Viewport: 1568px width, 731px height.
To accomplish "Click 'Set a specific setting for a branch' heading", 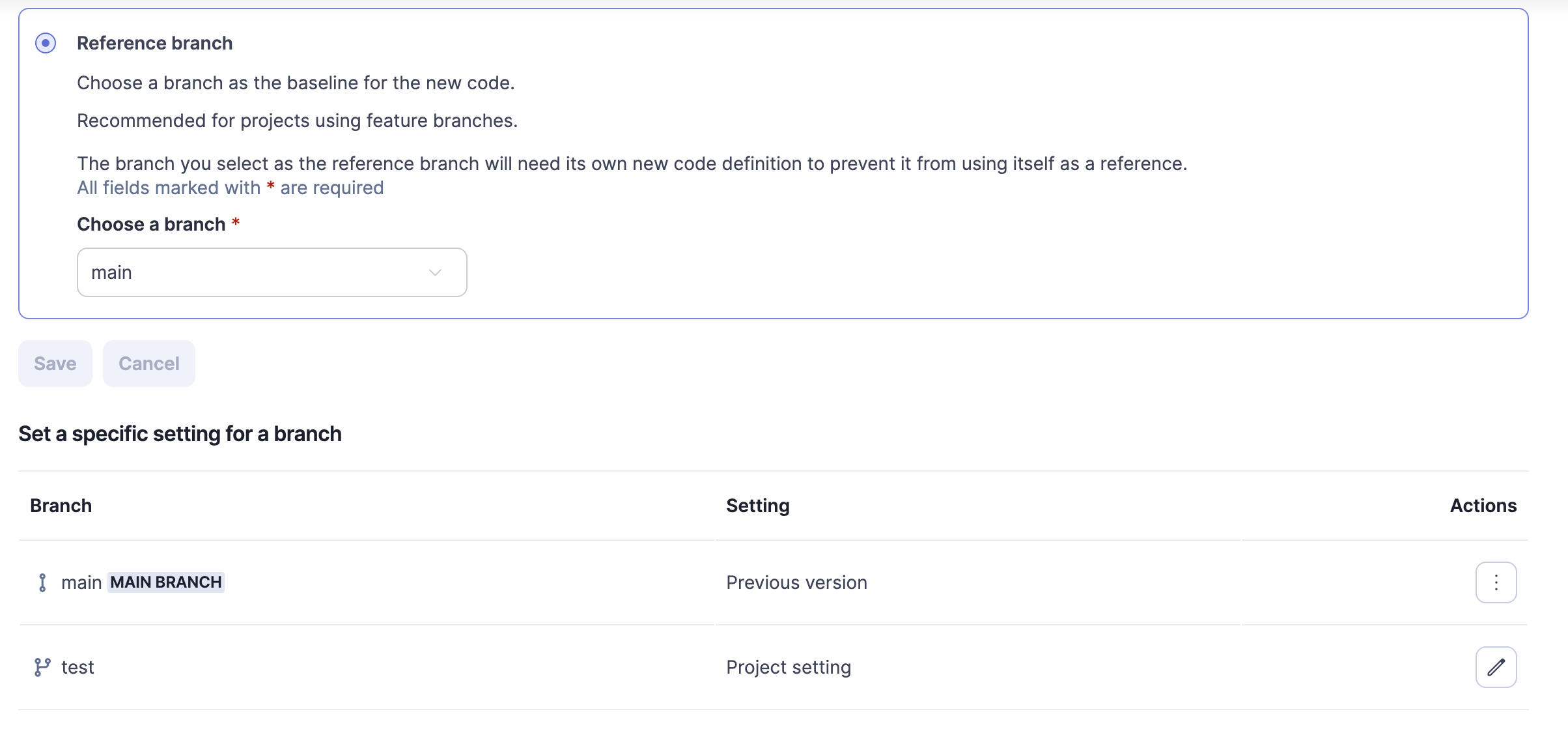I will (180, 434).
